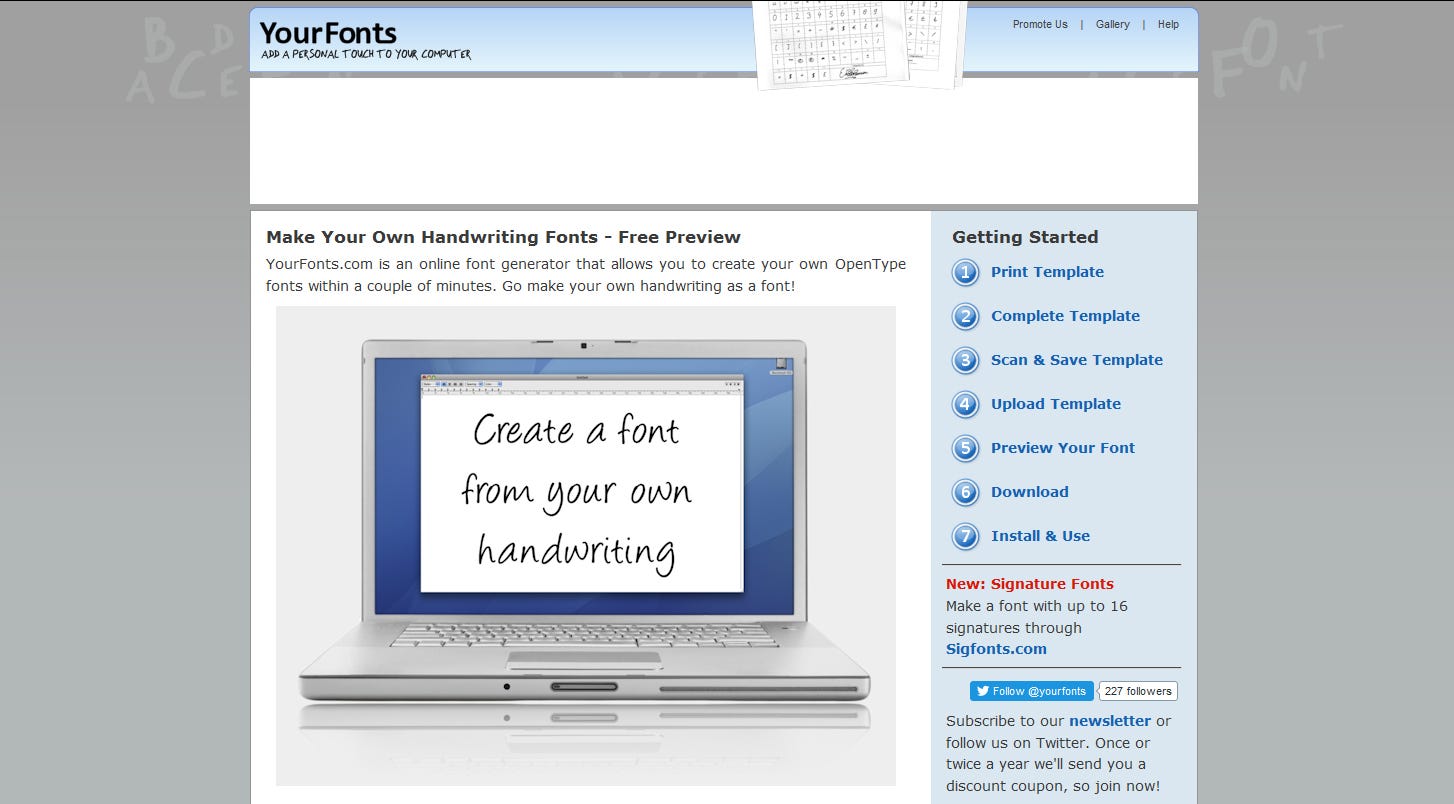Image resolution: width=1454 pixels, height=804 pixels.
Task: Open Preview Your Font step
Action: pyautogui.click(x=1063, y=448)
